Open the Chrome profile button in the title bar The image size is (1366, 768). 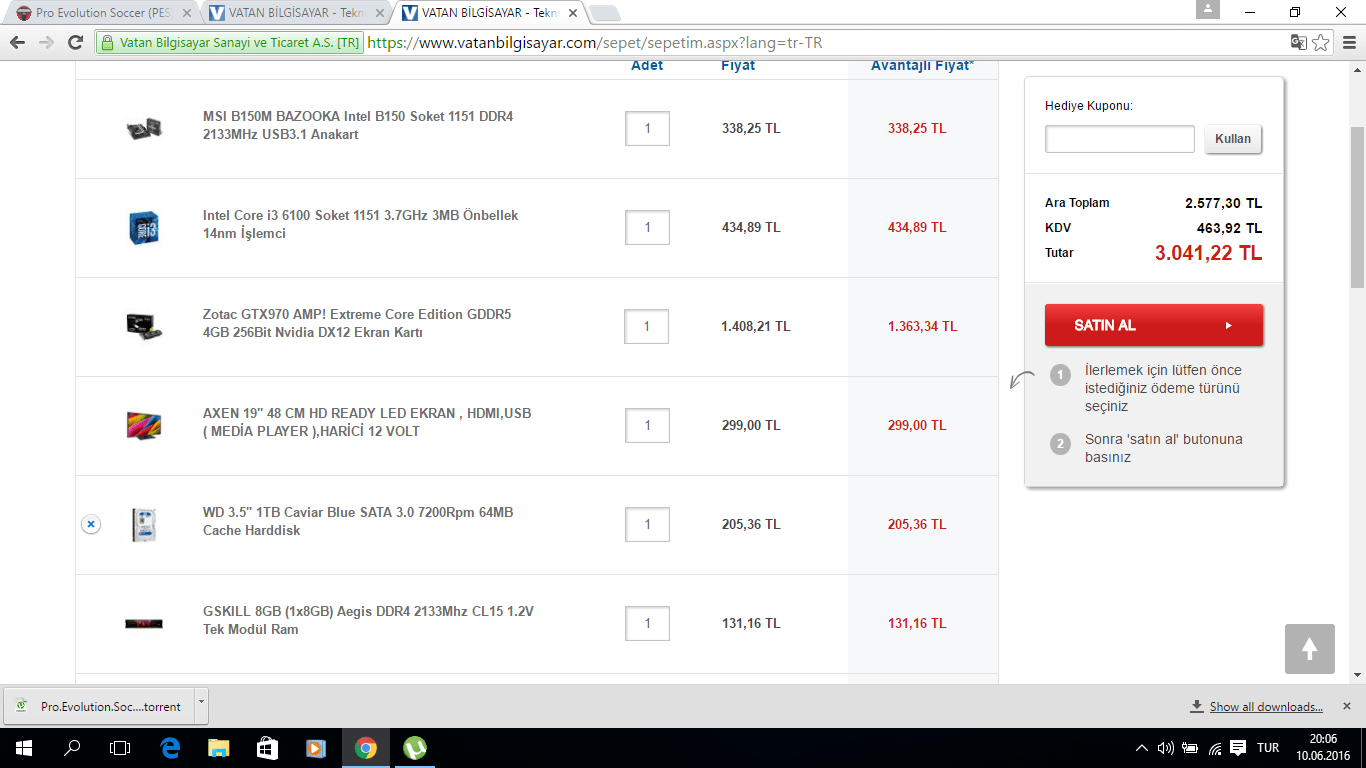click(x=1208, y=9)
